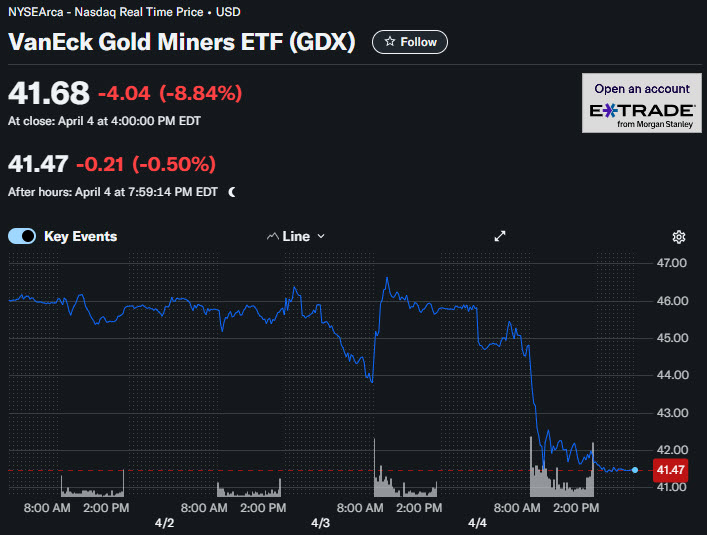Click the Key Events text label
707x535 pixels.
pos(80,237)
